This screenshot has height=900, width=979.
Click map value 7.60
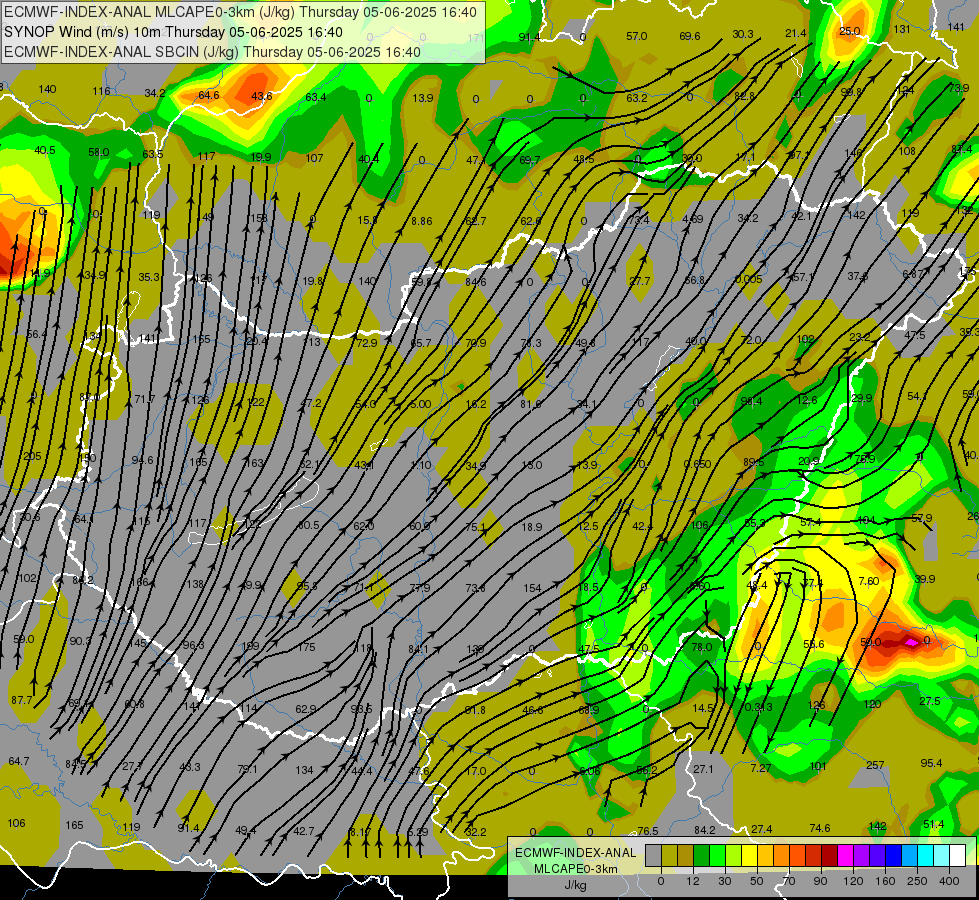[868, 581]
